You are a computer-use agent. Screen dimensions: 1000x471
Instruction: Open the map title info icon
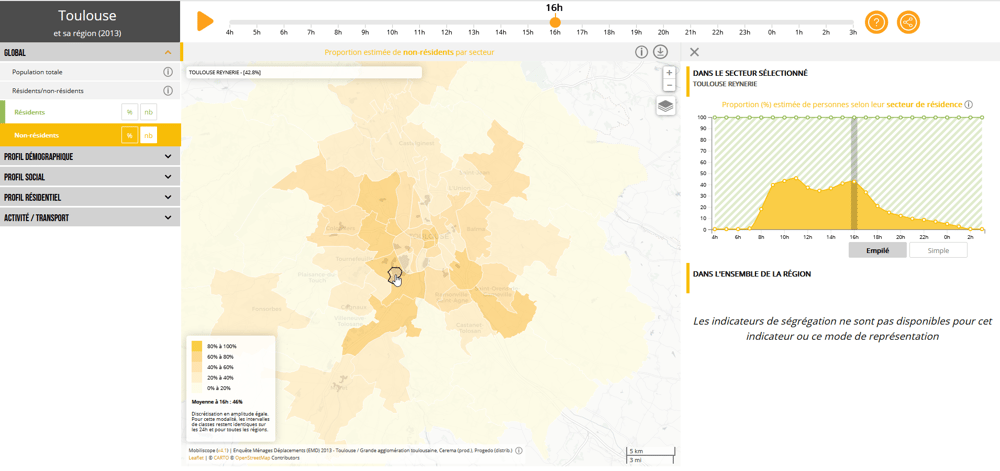pyautogui.click(x=642, y=52)
